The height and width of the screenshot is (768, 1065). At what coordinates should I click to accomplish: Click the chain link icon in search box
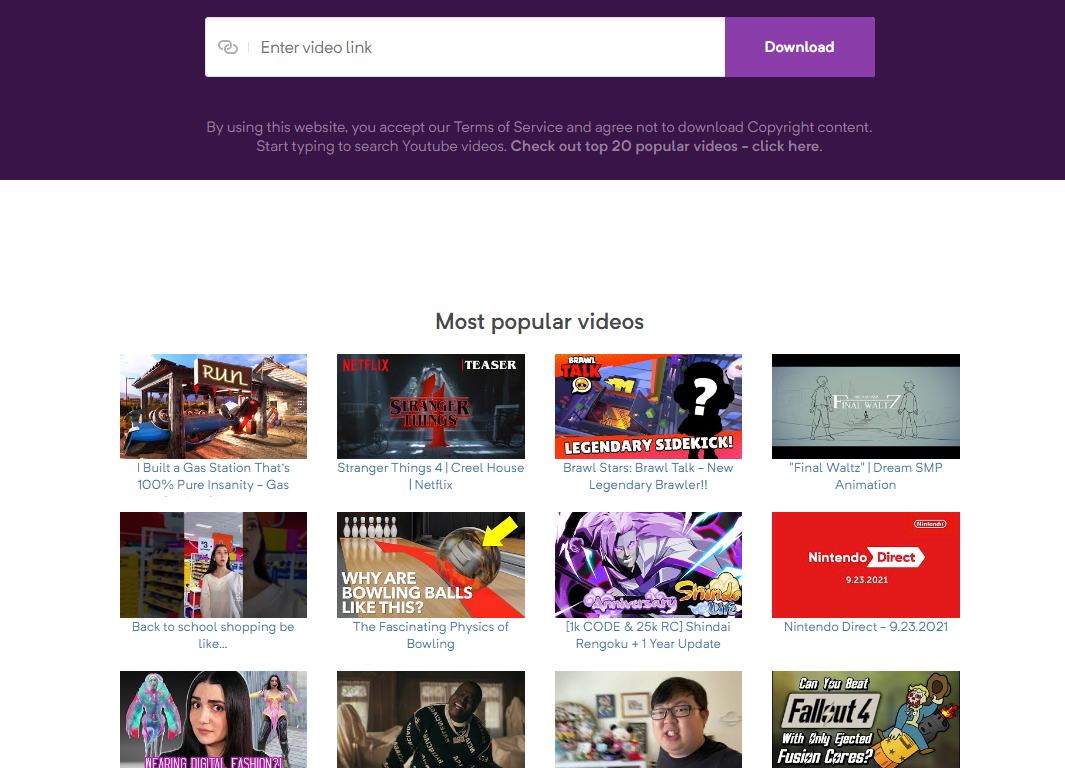(x=228, y=47)
